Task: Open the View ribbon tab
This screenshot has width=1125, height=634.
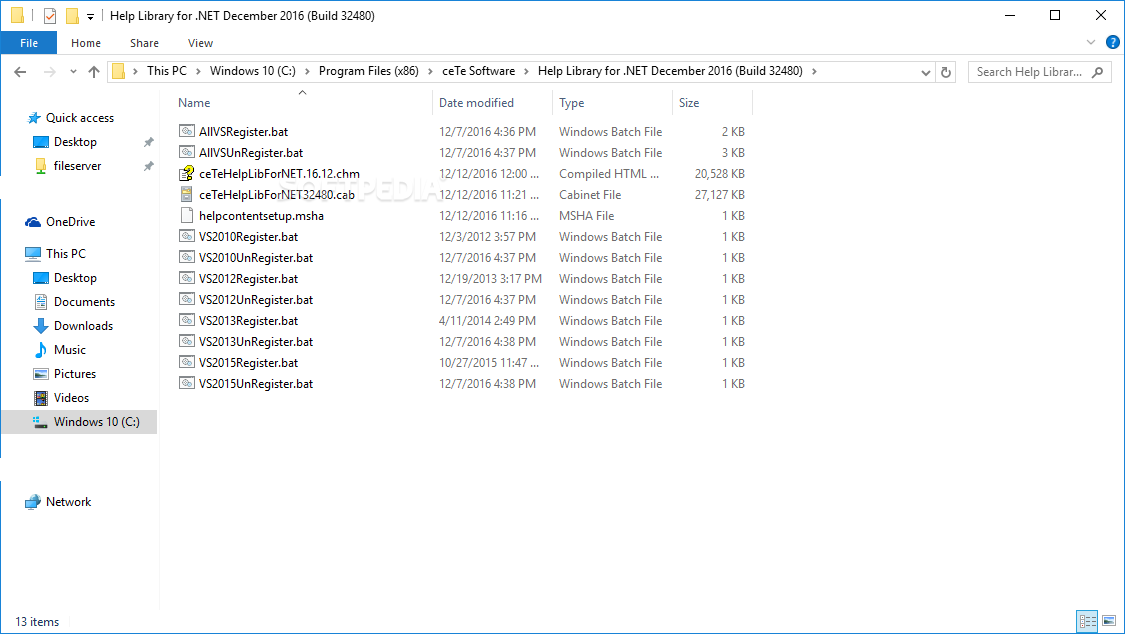Action: (200, 43)
